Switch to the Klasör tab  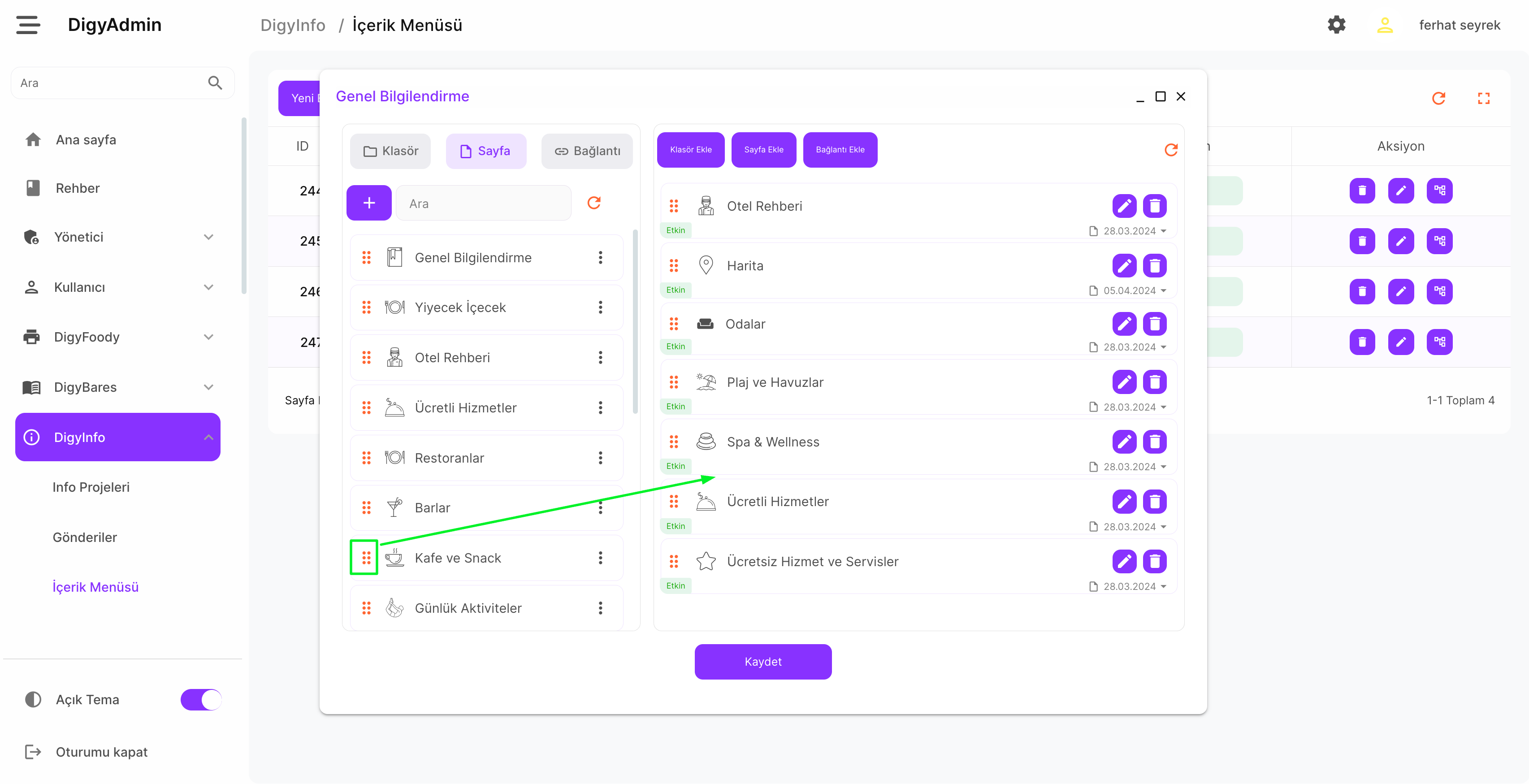click(390, 152)
